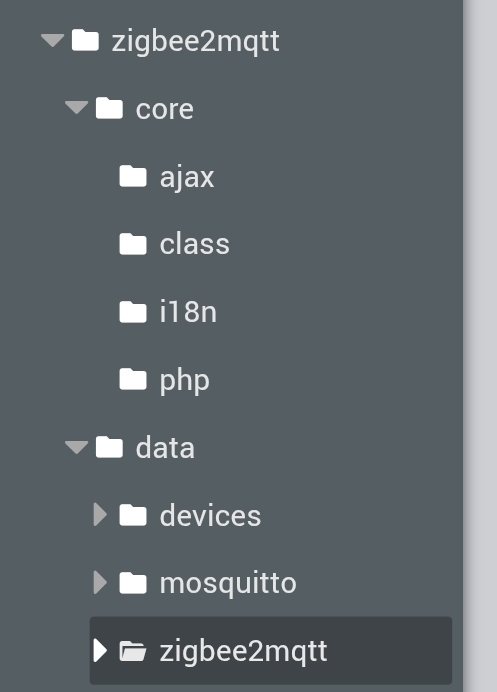Expand the devices folder arrow
497x692 pixels.
(100, 515)
